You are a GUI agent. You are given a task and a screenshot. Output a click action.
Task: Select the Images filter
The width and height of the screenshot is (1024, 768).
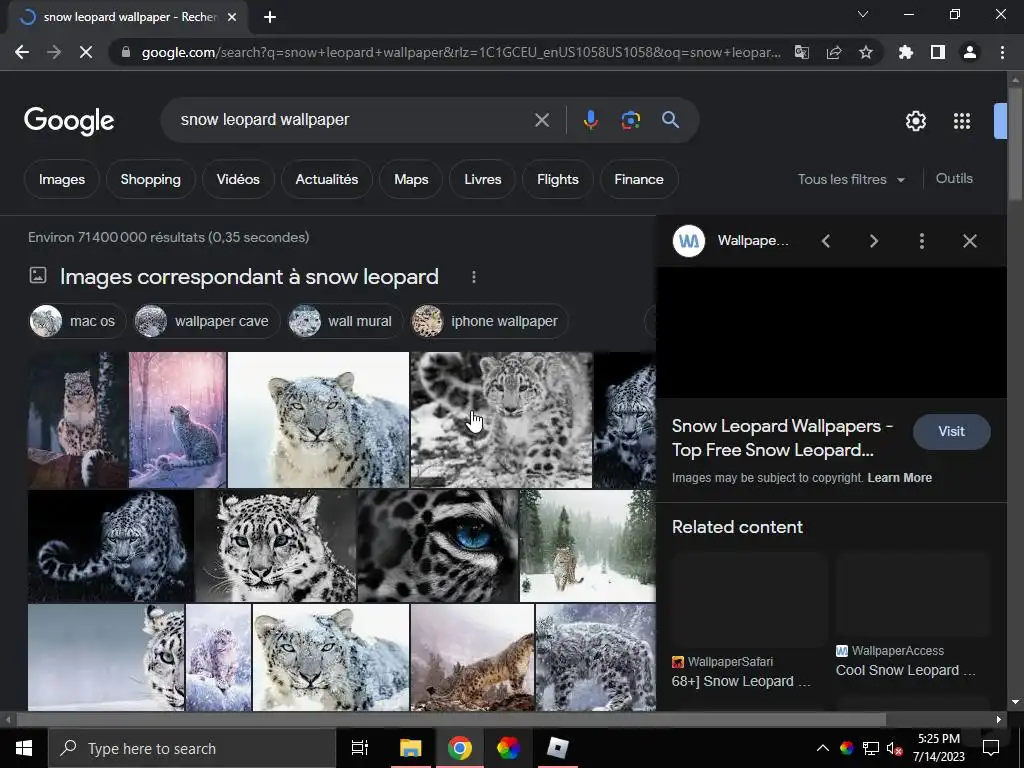[x=62, y=179]
